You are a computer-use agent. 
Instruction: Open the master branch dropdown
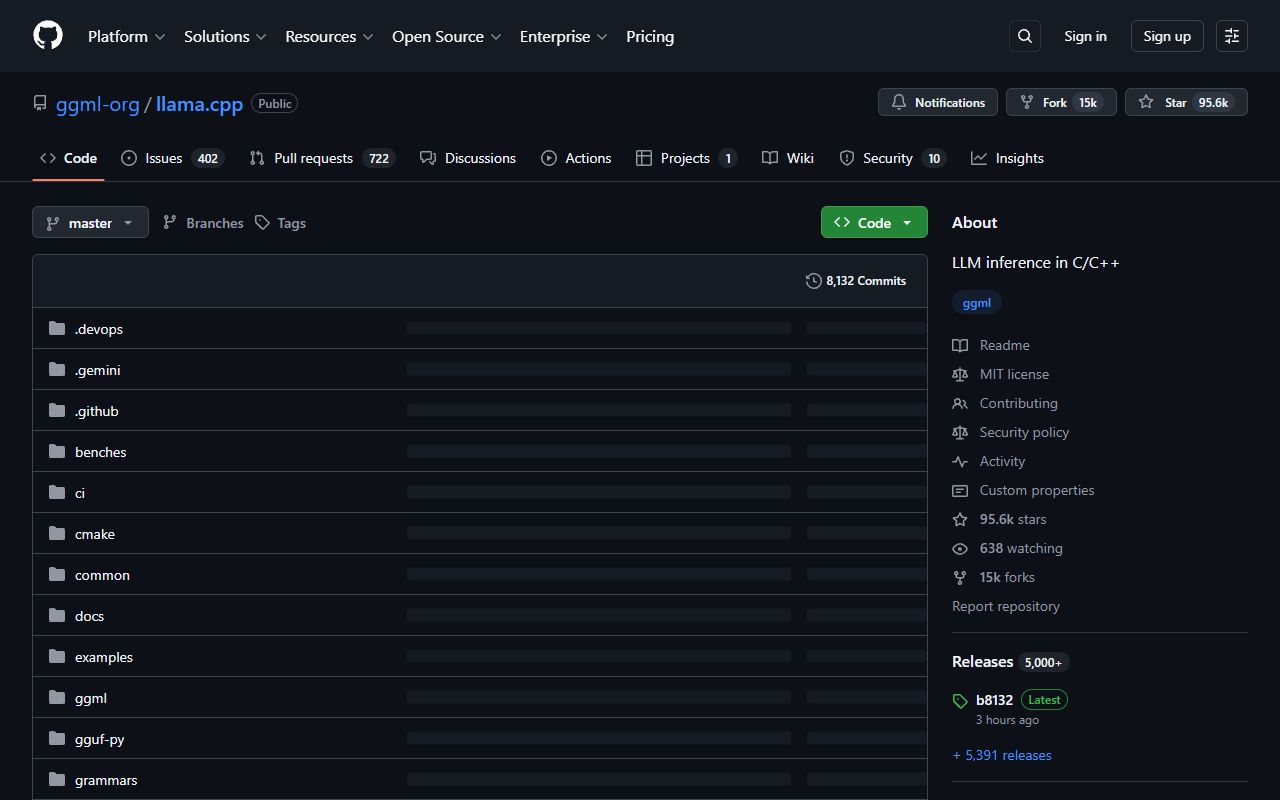point(90,222)
